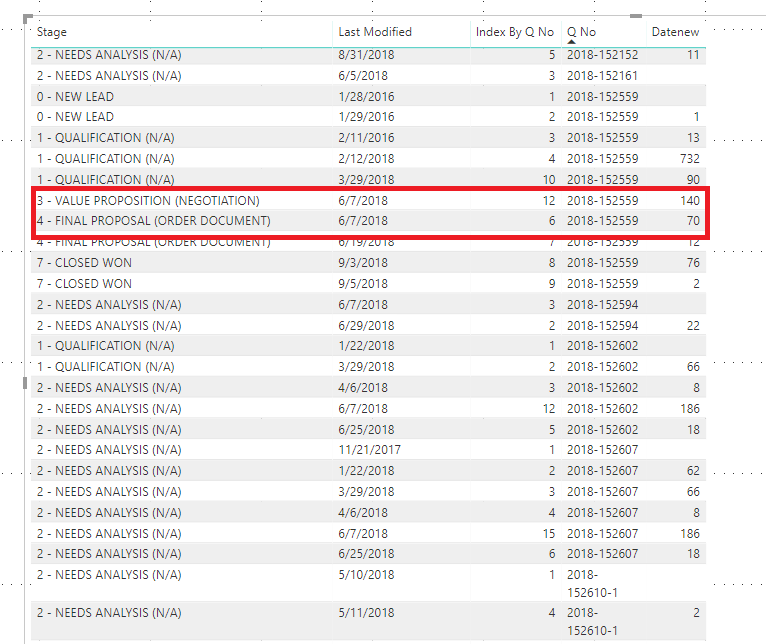Select Datenew value 11

[693, 55]
